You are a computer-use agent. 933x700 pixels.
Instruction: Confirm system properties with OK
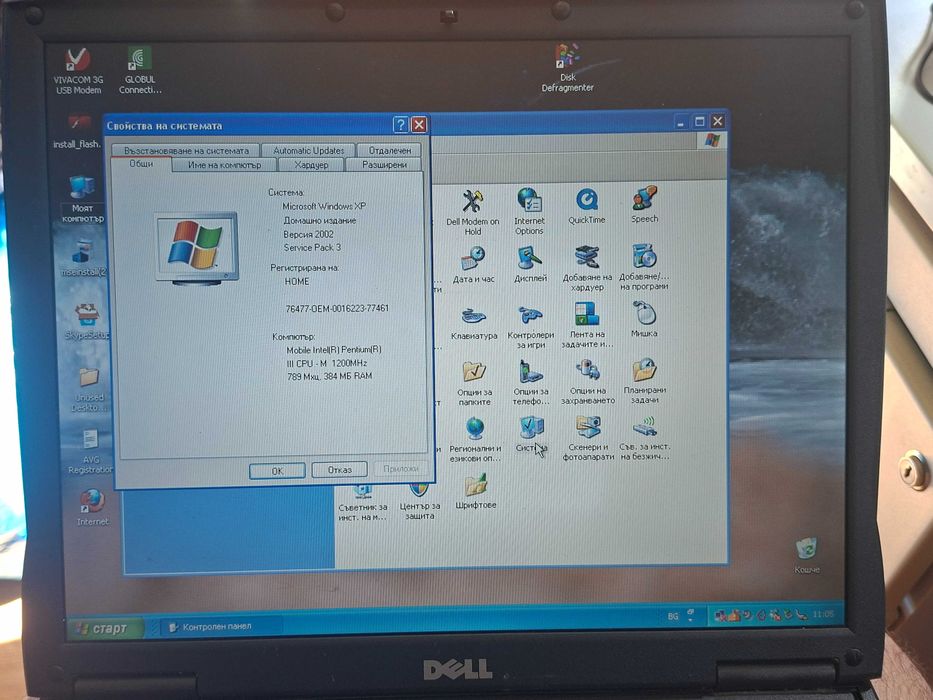click(x=277, y=471)
